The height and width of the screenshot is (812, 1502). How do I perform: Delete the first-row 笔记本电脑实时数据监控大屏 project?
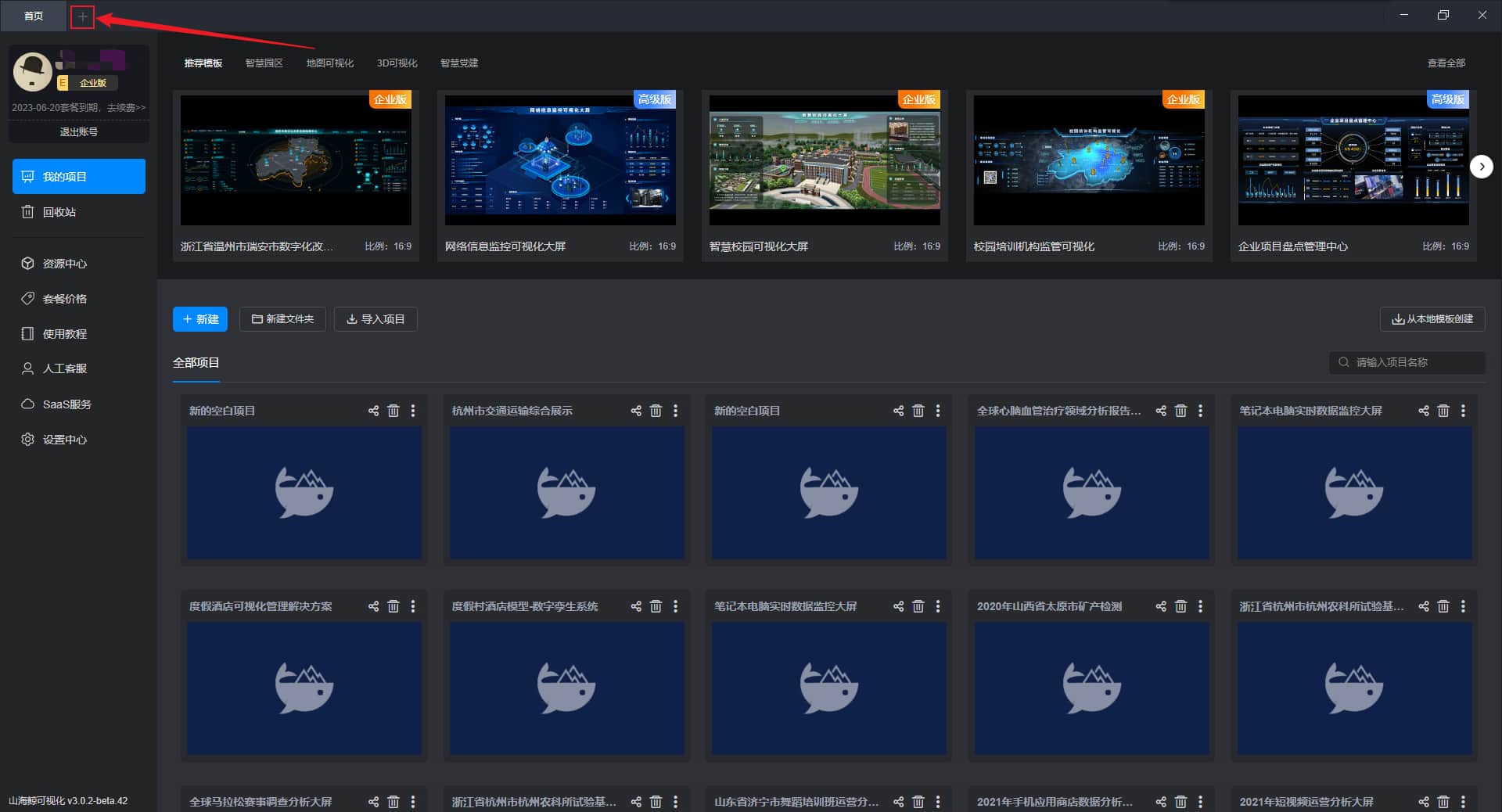[1443, 411]
